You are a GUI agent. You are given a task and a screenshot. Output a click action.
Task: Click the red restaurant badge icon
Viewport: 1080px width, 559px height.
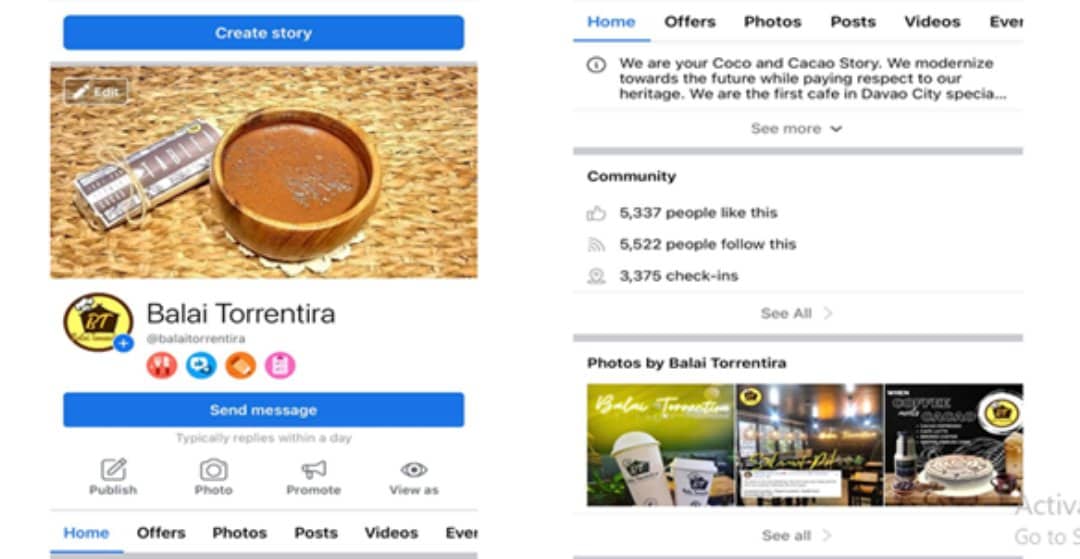pos(161,366)
